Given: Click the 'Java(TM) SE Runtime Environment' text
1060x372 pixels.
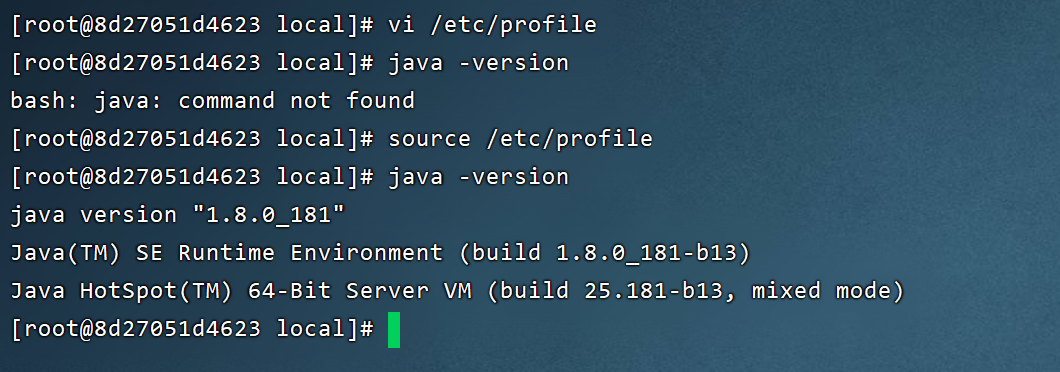Looking at the screenshot, I should pos(227,253).
